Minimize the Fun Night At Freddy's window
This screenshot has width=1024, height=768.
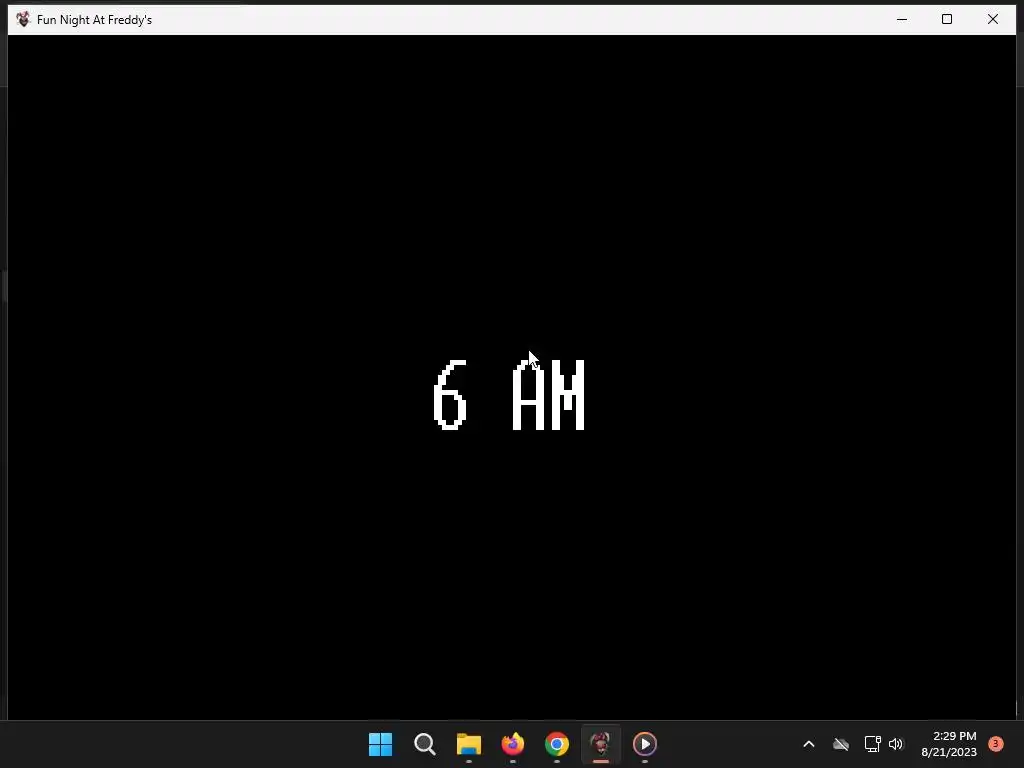click(902, 20)
